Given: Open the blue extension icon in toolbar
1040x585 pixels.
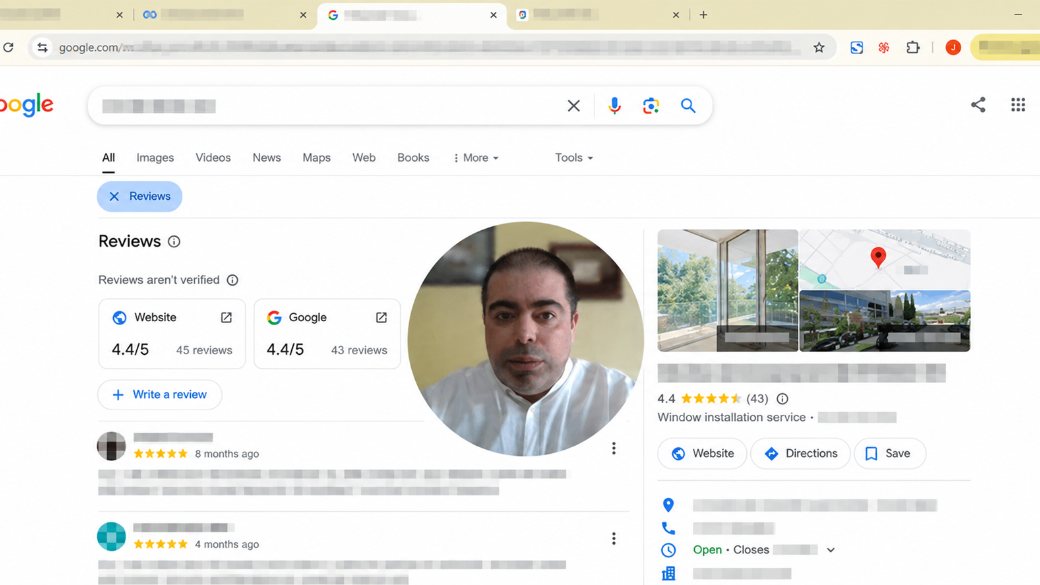Looking at the screenshot, I should [857, 47].
